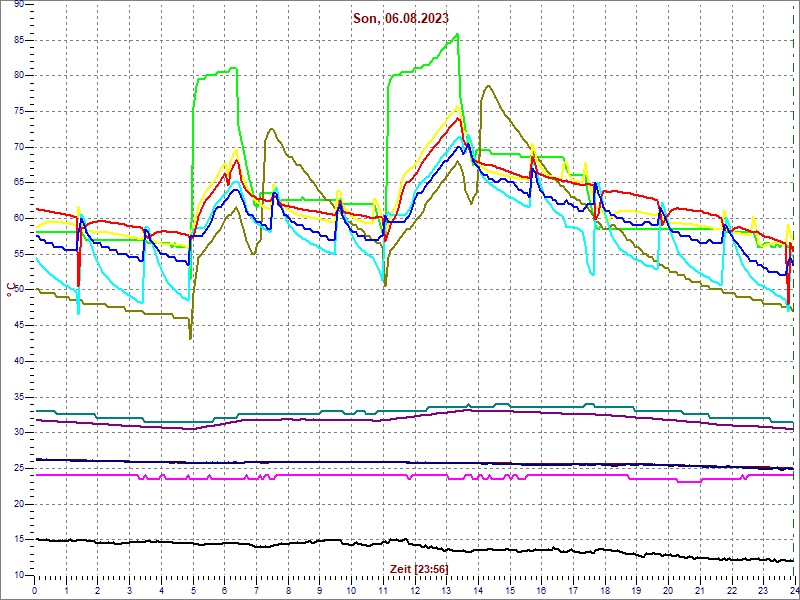Click the green dashed current-time marker line
Viewport: 800px width, 600px height.
792,290
